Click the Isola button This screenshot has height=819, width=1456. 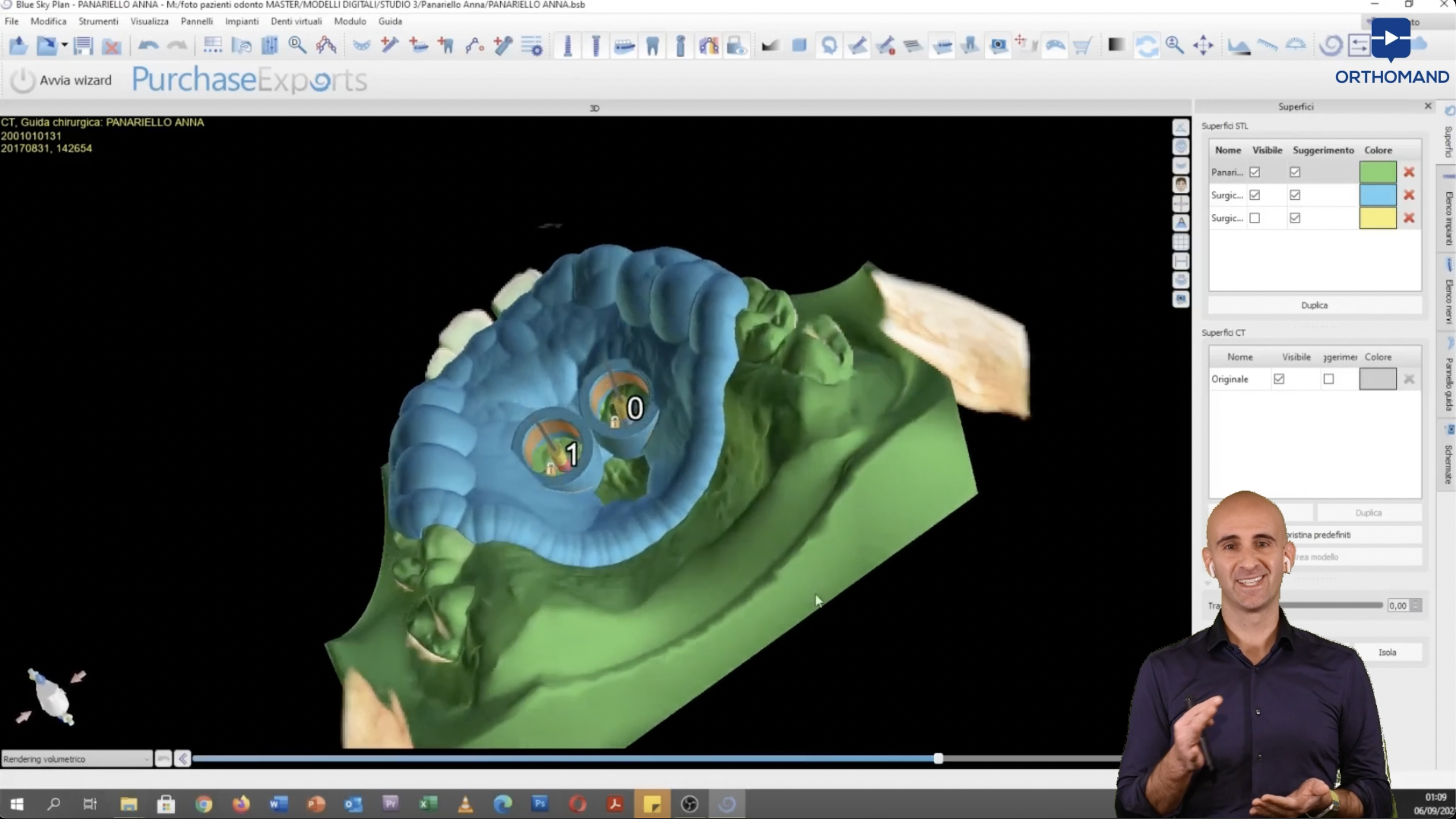pos(1387,652)
